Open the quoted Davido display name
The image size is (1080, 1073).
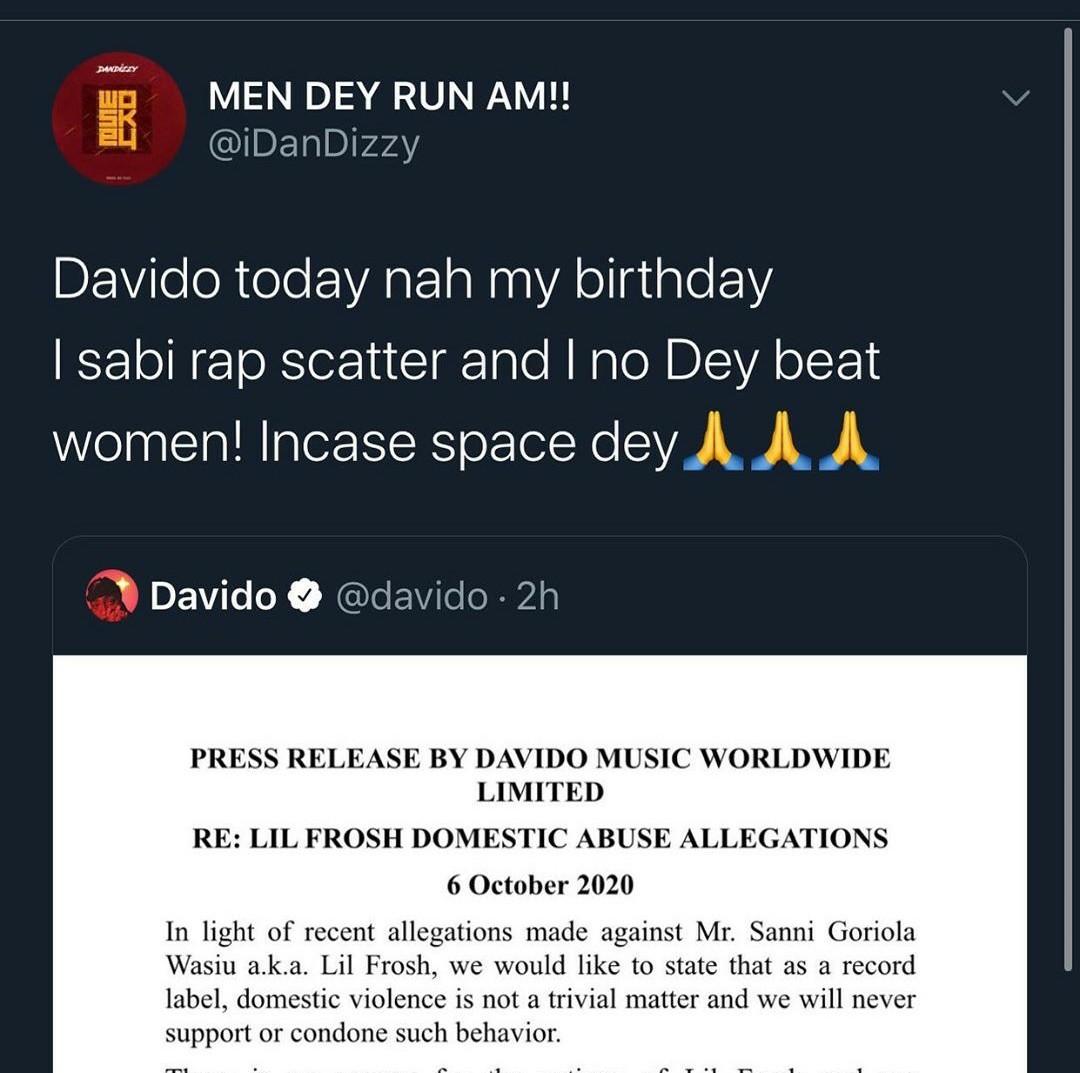pyautogui.click(x=213, y=595)
